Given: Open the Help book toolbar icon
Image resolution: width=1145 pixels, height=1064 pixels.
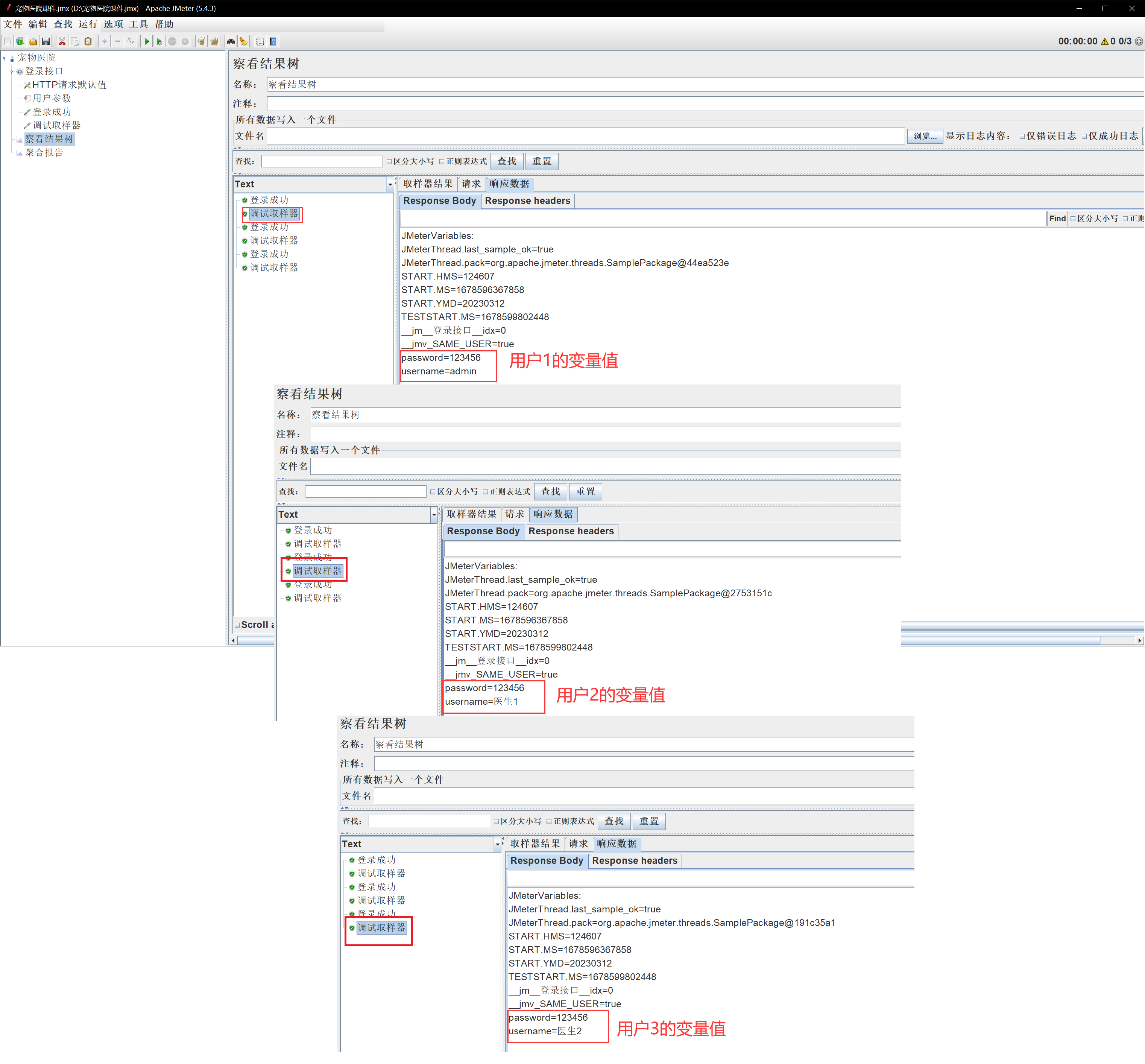Looking at the screenshot, I should [x=273, y=41].
